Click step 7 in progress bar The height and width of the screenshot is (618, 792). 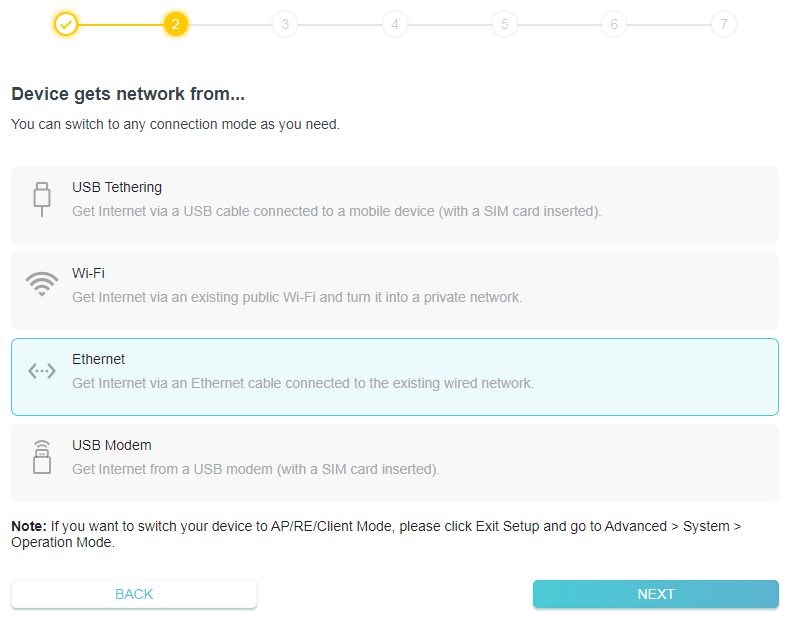pos(723,24)
